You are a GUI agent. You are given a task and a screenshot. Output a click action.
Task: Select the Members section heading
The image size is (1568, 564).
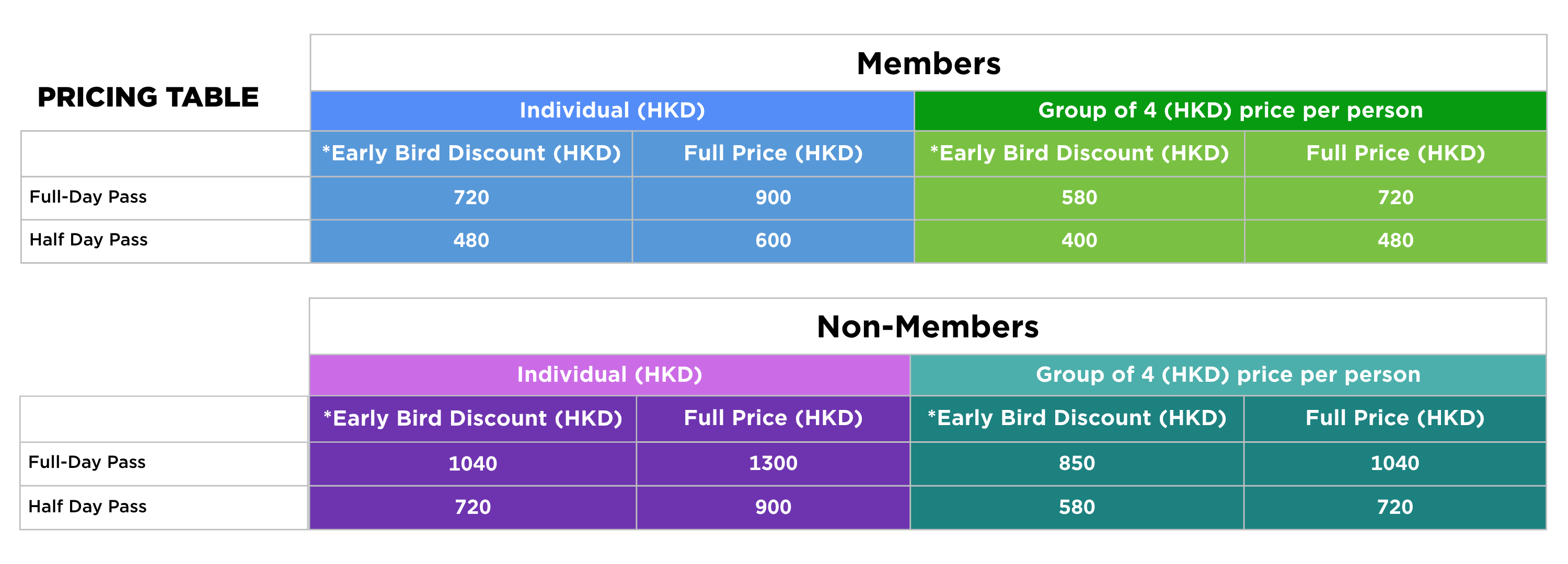pos(928,64)
